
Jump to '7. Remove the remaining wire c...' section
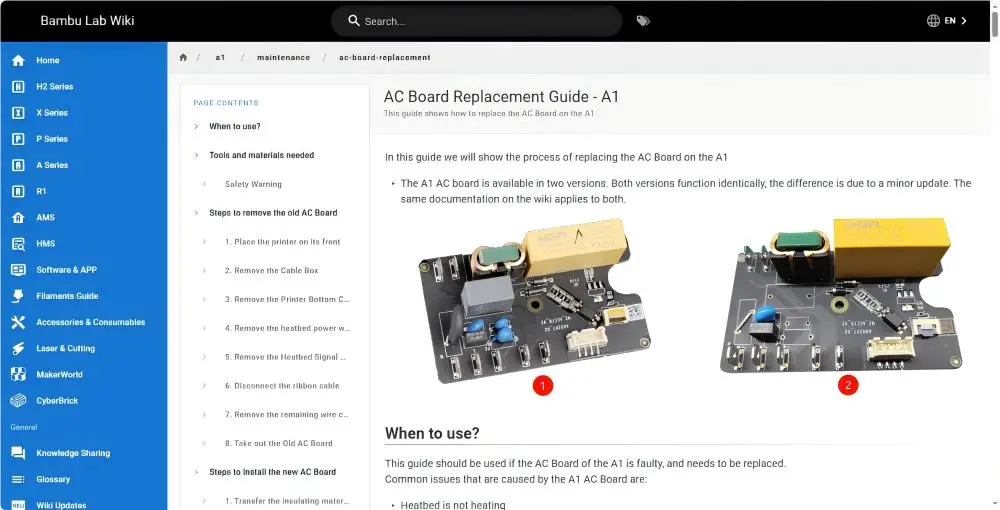point(286,414)
